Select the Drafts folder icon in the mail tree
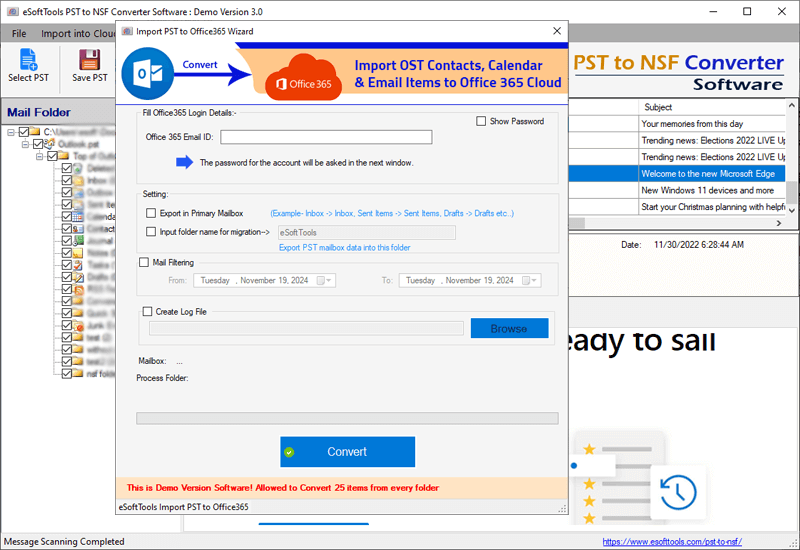 [x=78, y=277]
